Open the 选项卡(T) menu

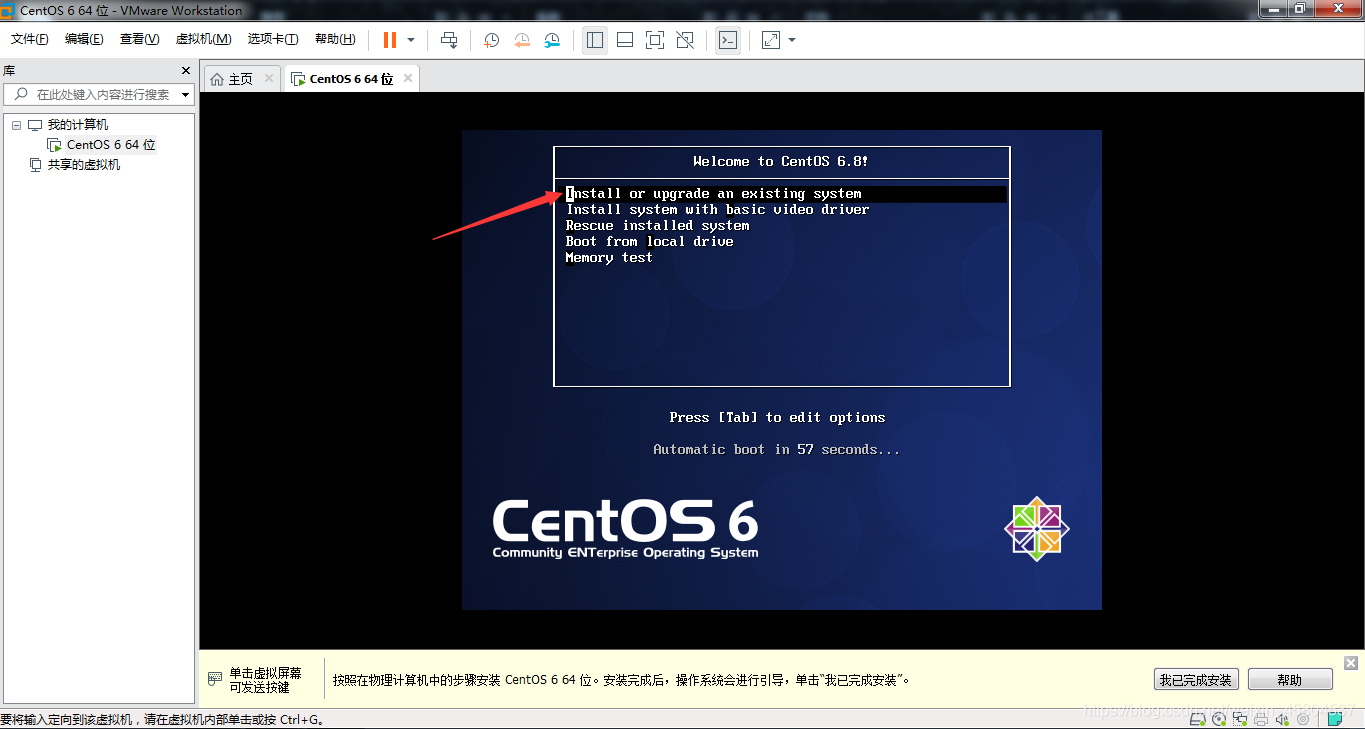(273, 39)
